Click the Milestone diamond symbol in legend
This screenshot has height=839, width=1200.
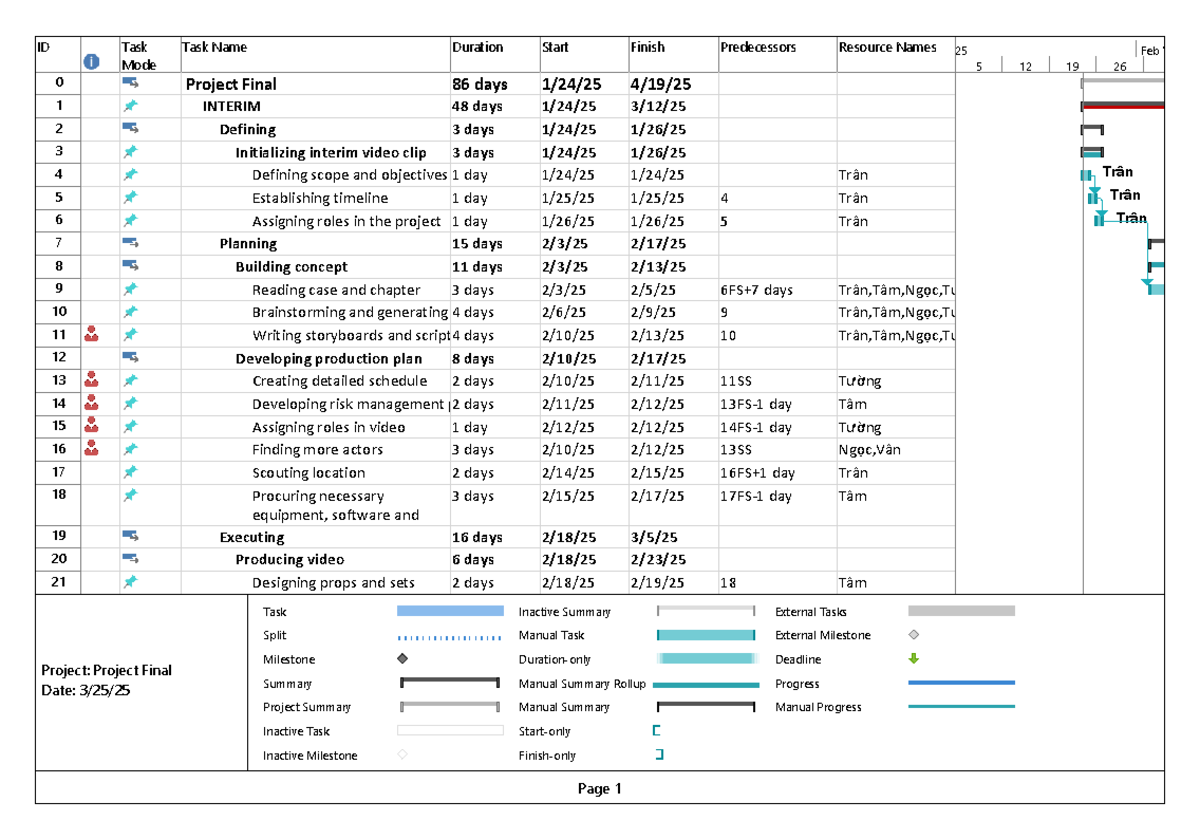(402, 659)
